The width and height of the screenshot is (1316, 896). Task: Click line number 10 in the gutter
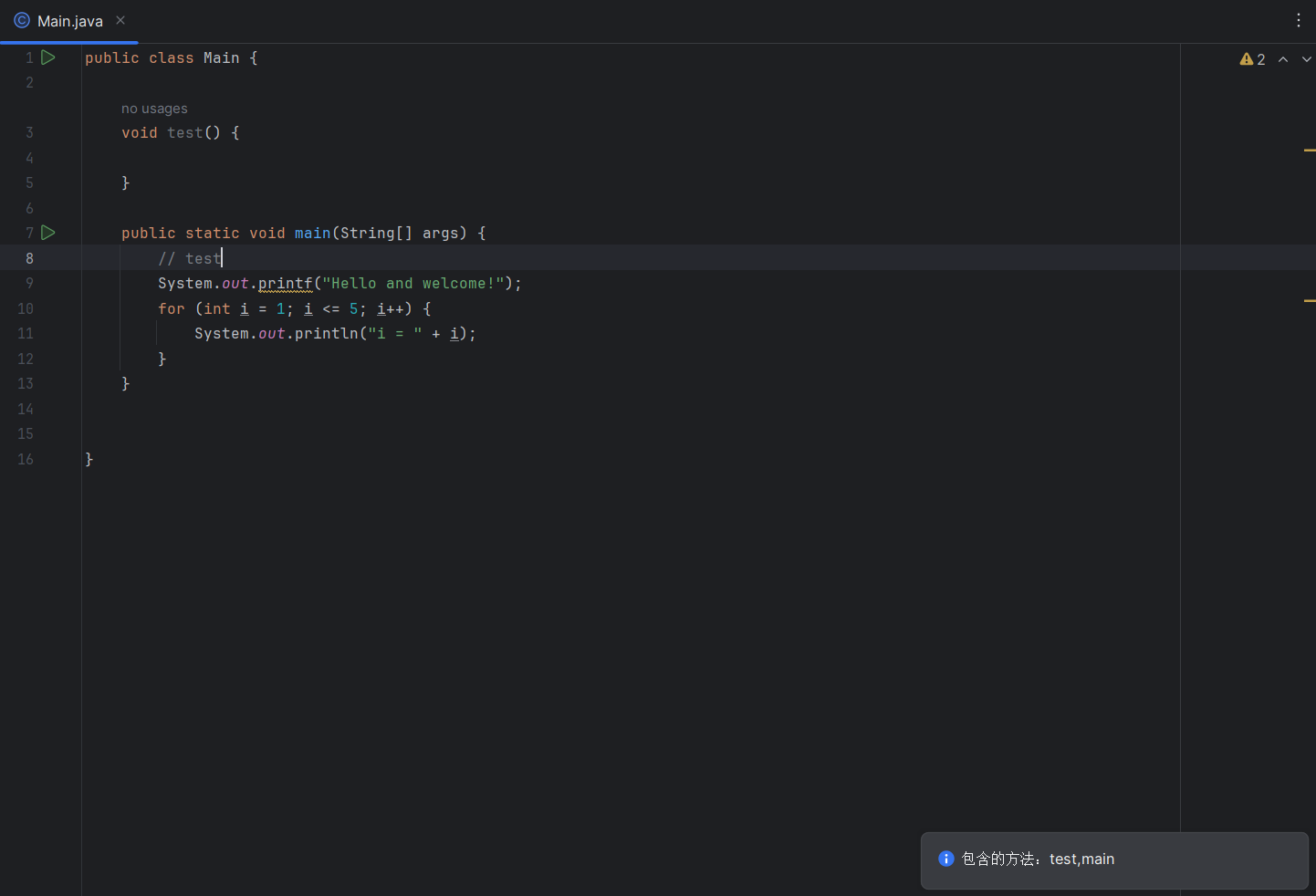pos(26,309)
